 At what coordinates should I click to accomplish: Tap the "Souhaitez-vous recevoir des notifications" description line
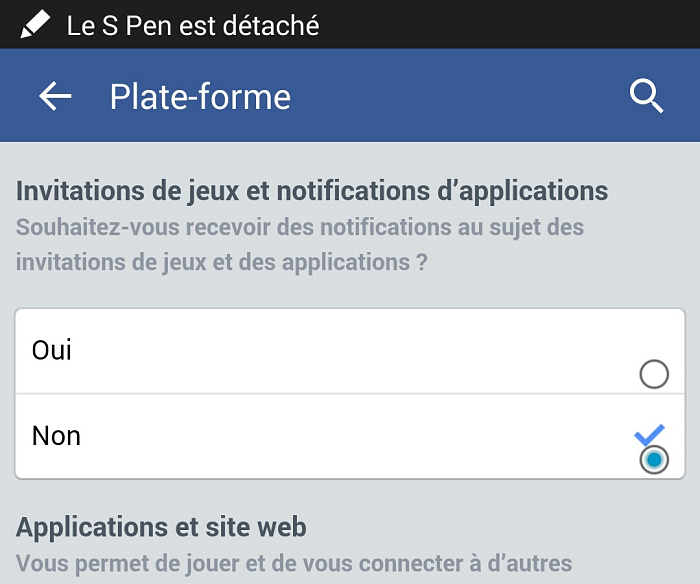pos(299,227)
